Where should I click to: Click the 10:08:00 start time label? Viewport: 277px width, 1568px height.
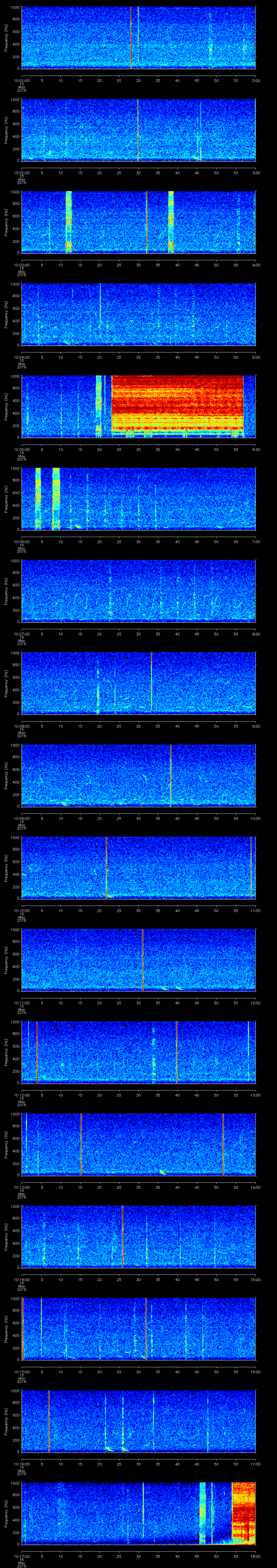pyautogui.click(x=22, y=726)
